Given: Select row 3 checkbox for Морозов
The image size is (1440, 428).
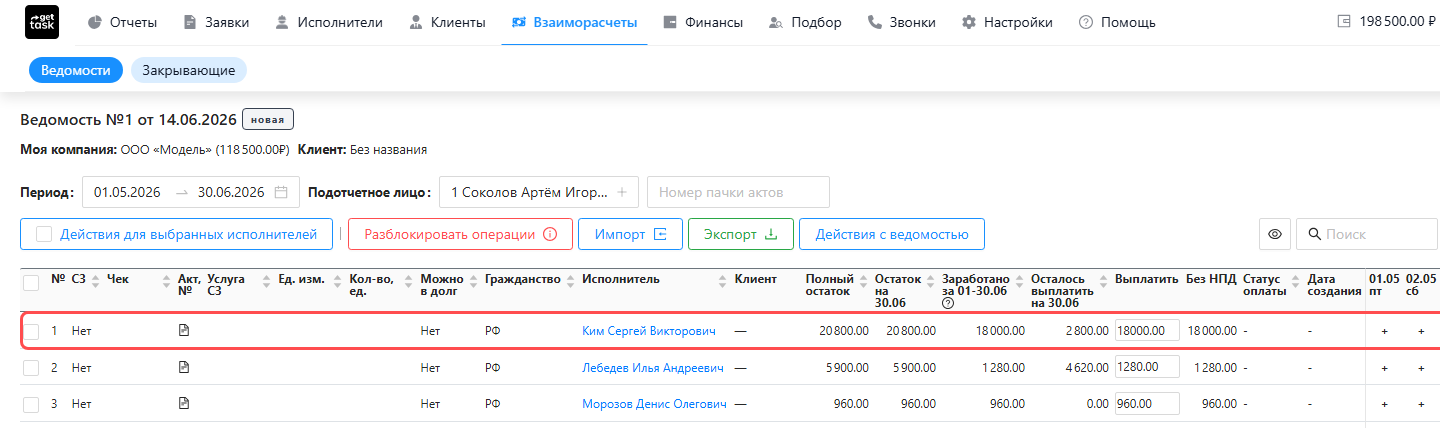Looking at the screenshot, I should pyautogui.click(x=31, y=405).
